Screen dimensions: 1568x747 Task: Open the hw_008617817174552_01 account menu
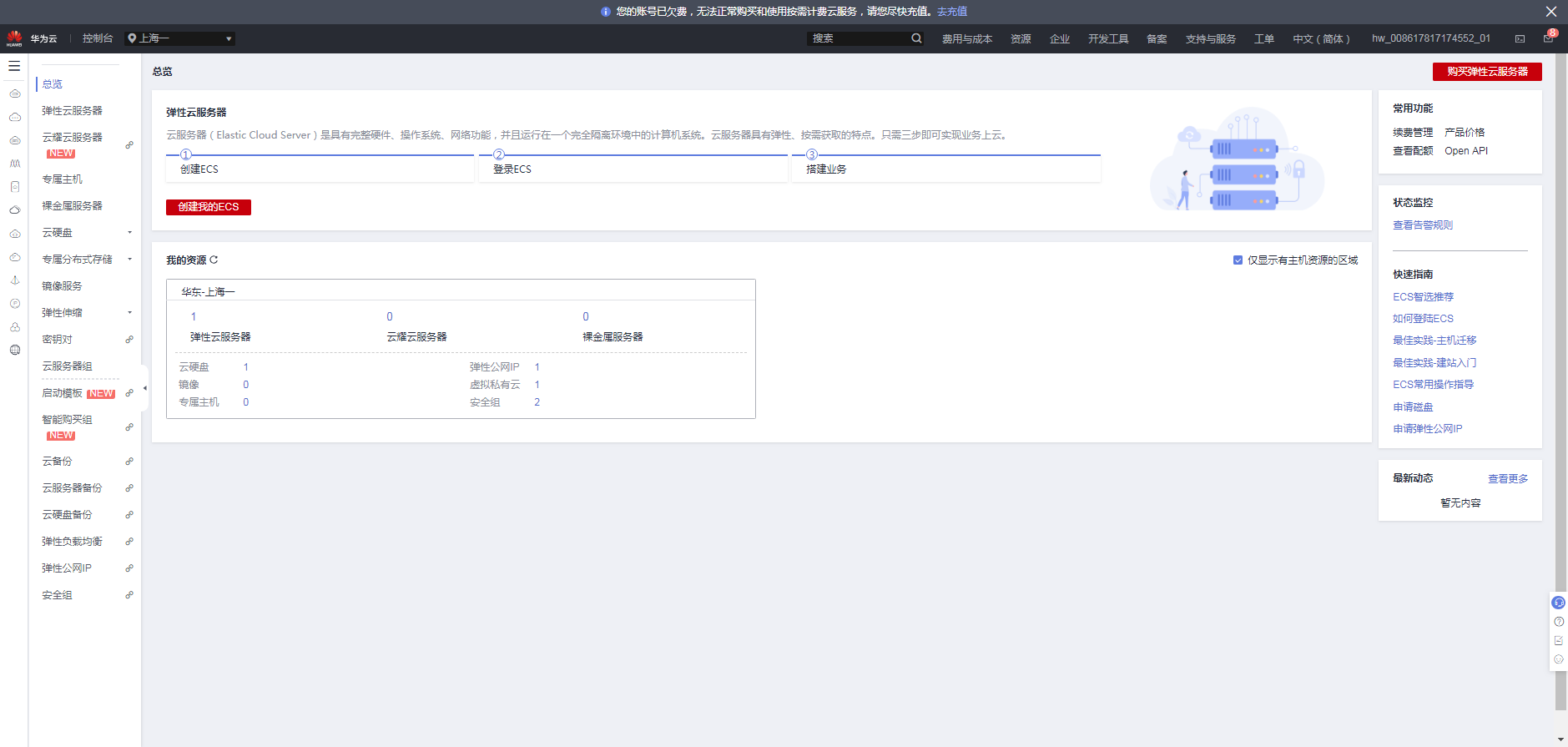coord(1431,38)
